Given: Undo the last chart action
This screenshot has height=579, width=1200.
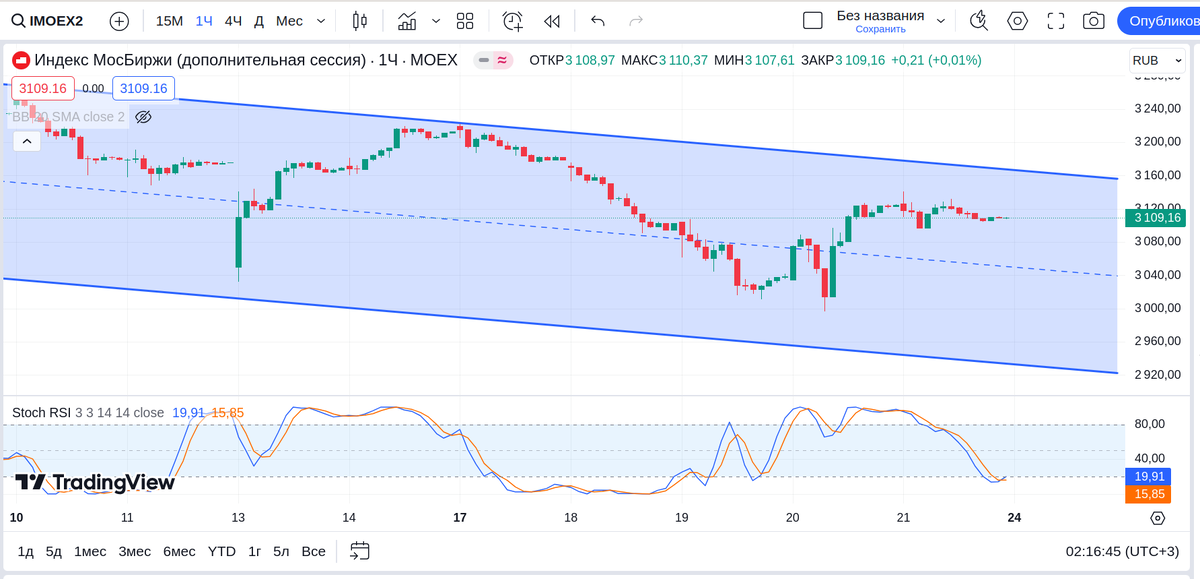Looking at the screenshot, I should pyautogui.click(x=598, y=20).
